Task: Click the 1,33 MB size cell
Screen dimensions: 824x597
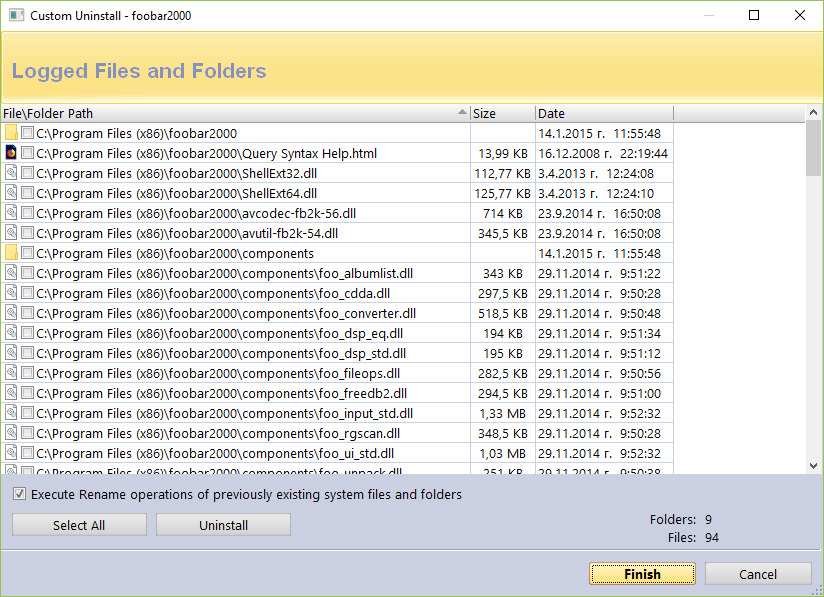Action: coord(502,414)
